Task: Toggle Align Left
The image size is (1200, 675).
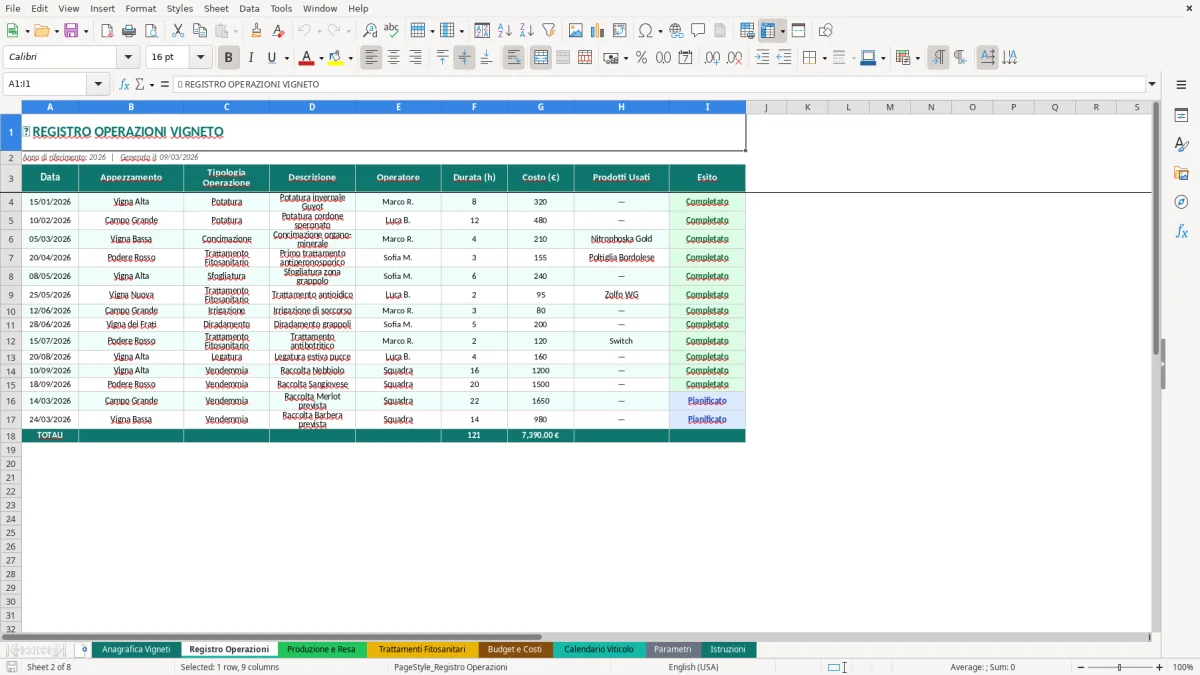Action: pos(372,58)
